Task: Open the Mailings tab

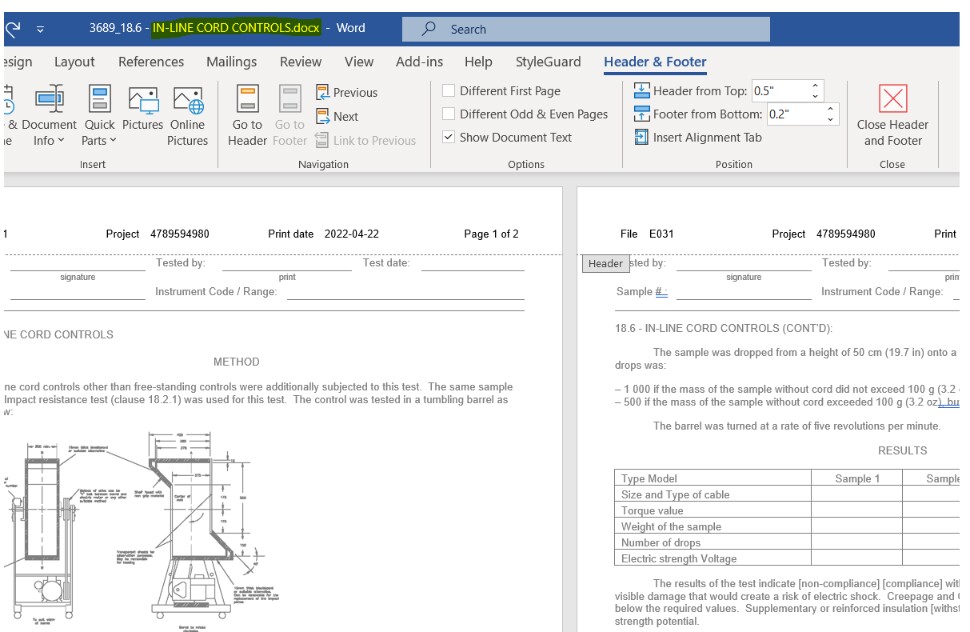Action: 231,62
